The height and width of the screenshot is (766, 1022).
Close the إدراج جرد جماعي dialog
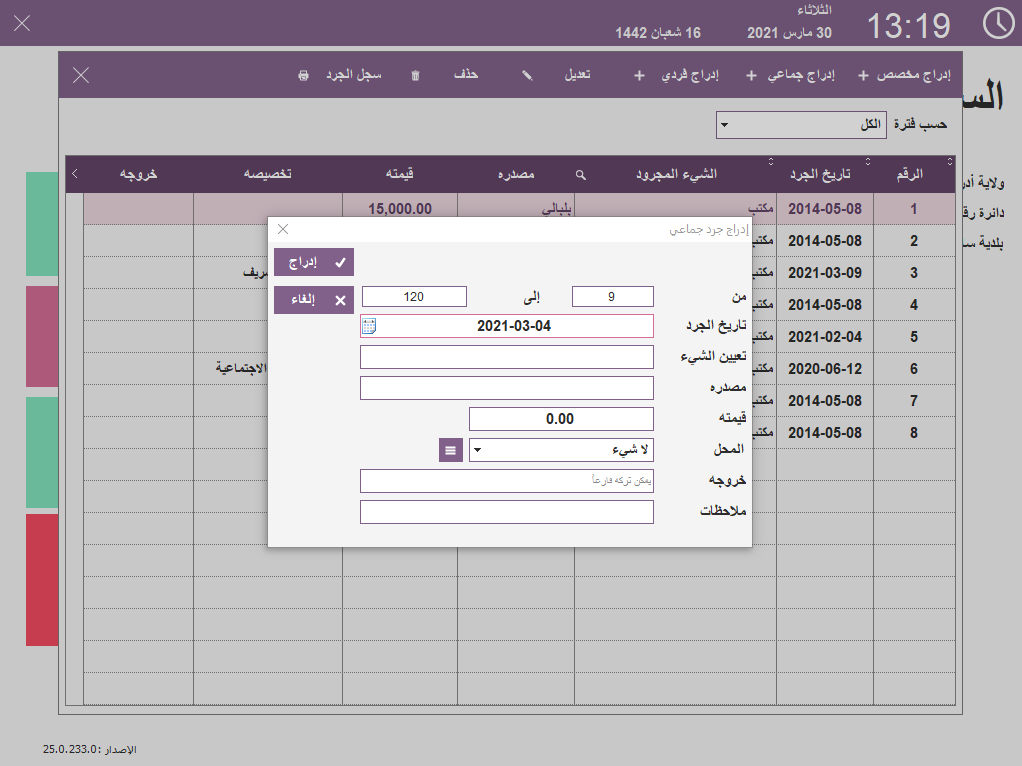pos(283,229)
